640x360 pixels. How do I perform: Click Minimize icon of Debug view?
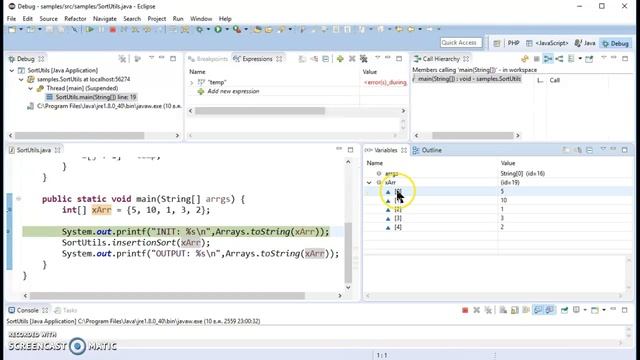pos(162,58)
